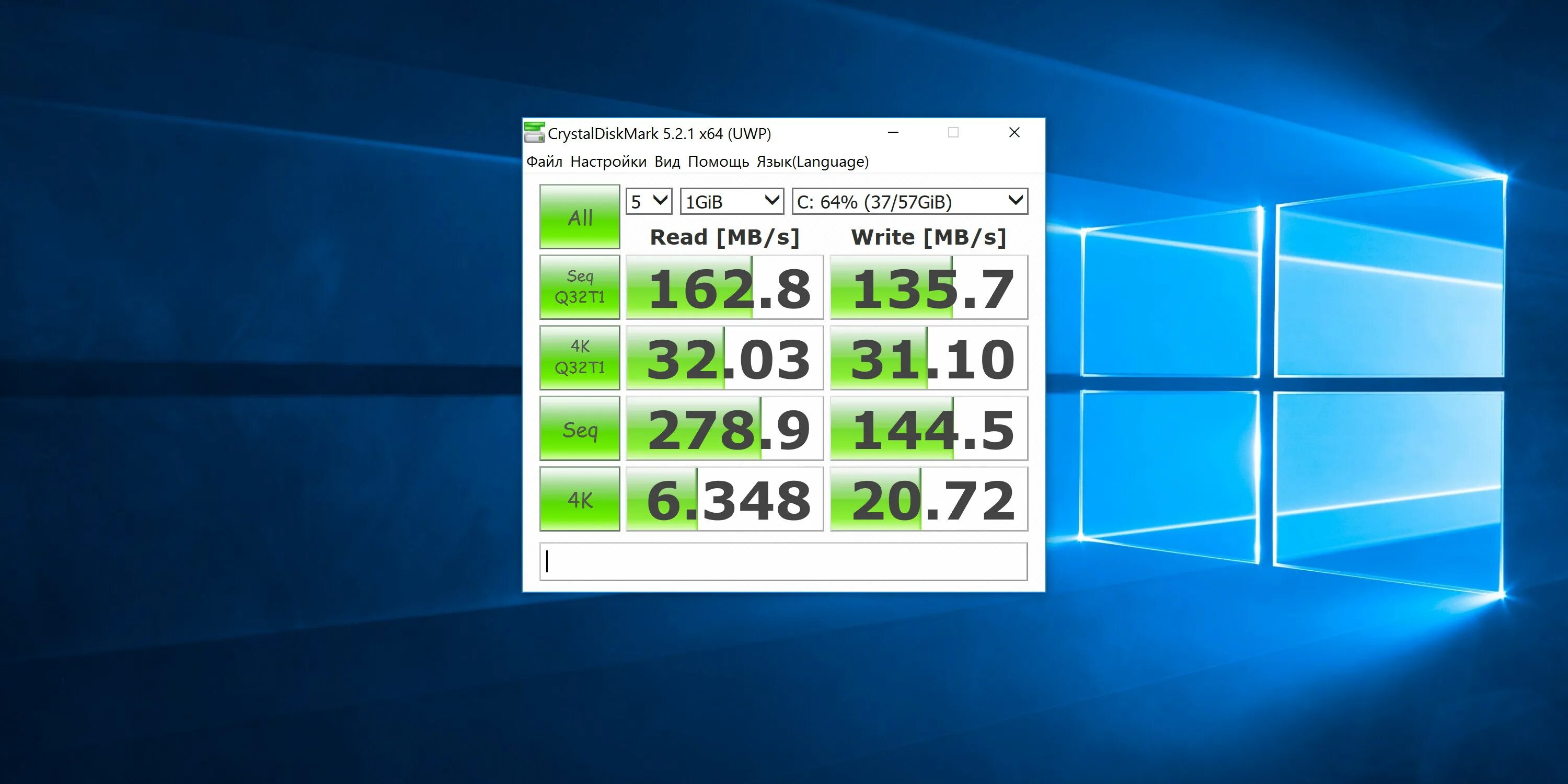Select the 4K write result showing 20.72
Viewport: 1568px width, 784px height.
927,499
